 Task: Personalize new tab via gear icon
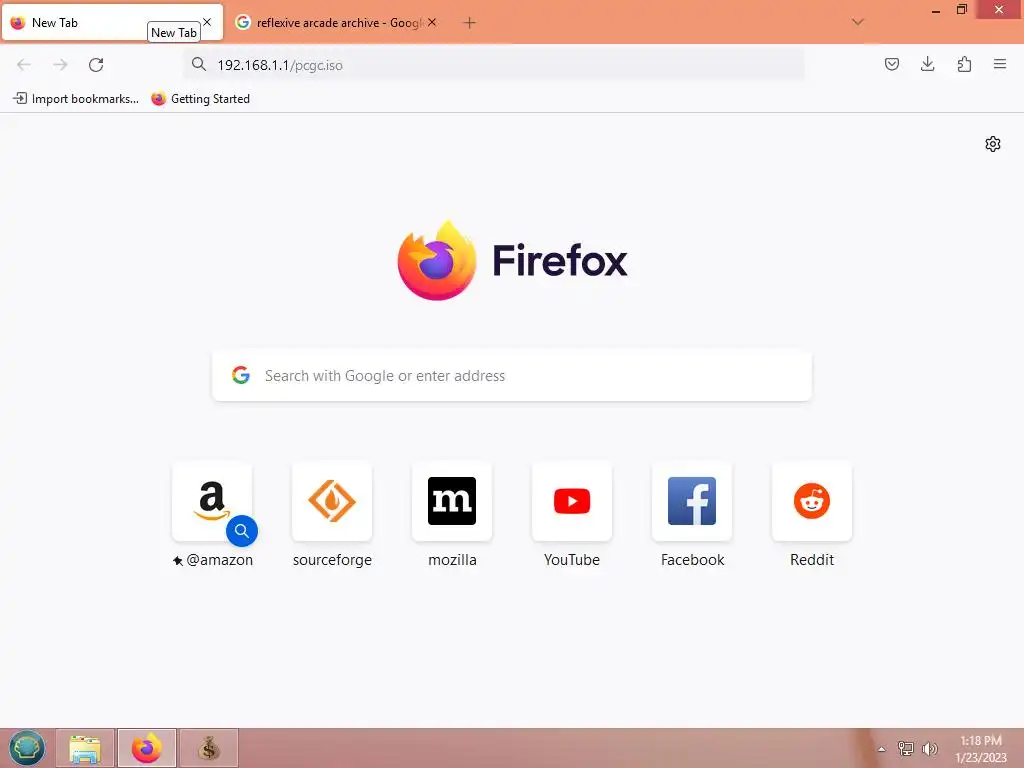tap(993, 144)
